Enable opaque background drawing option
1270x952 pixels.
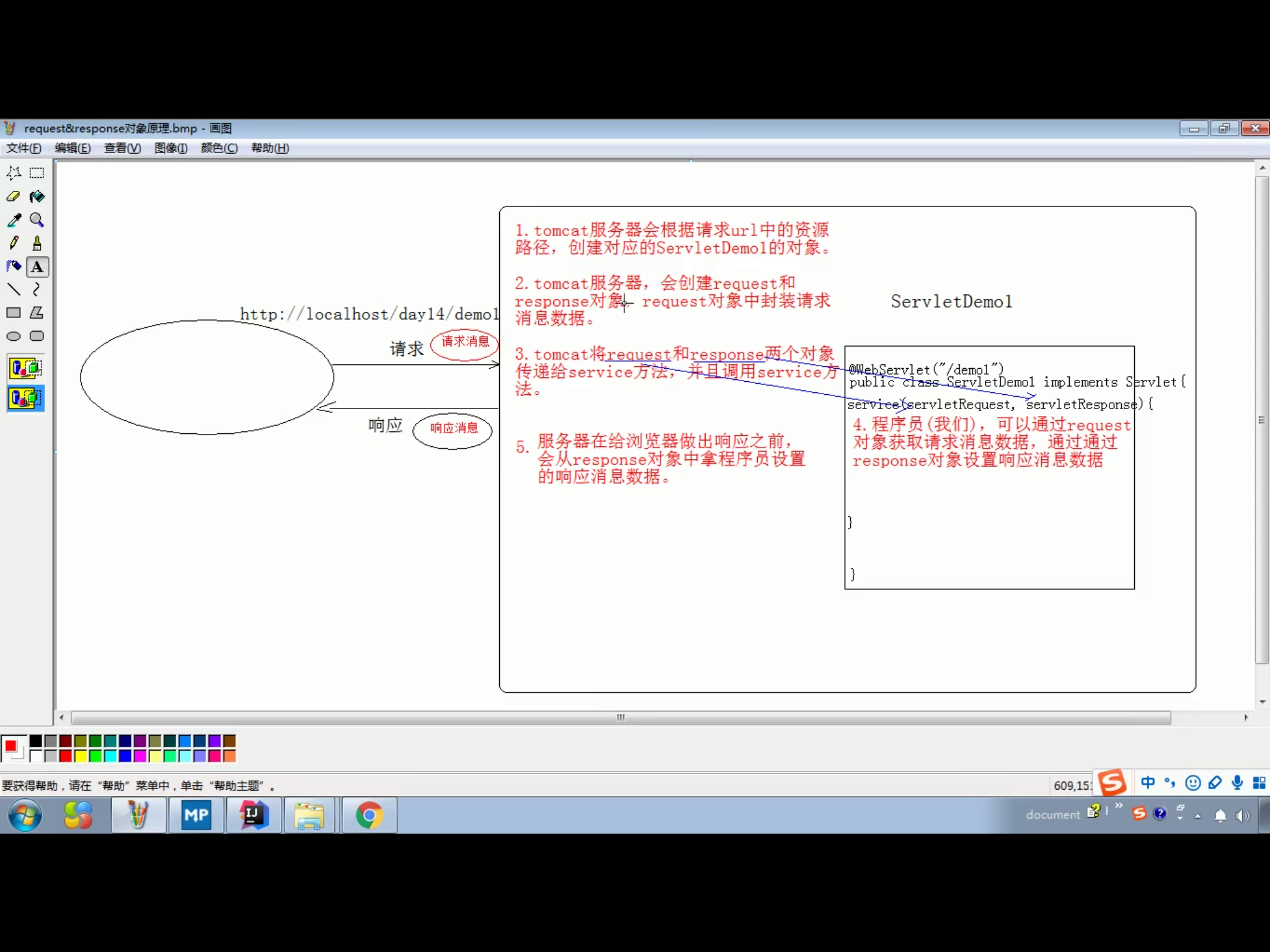click(x=25, y=368)
